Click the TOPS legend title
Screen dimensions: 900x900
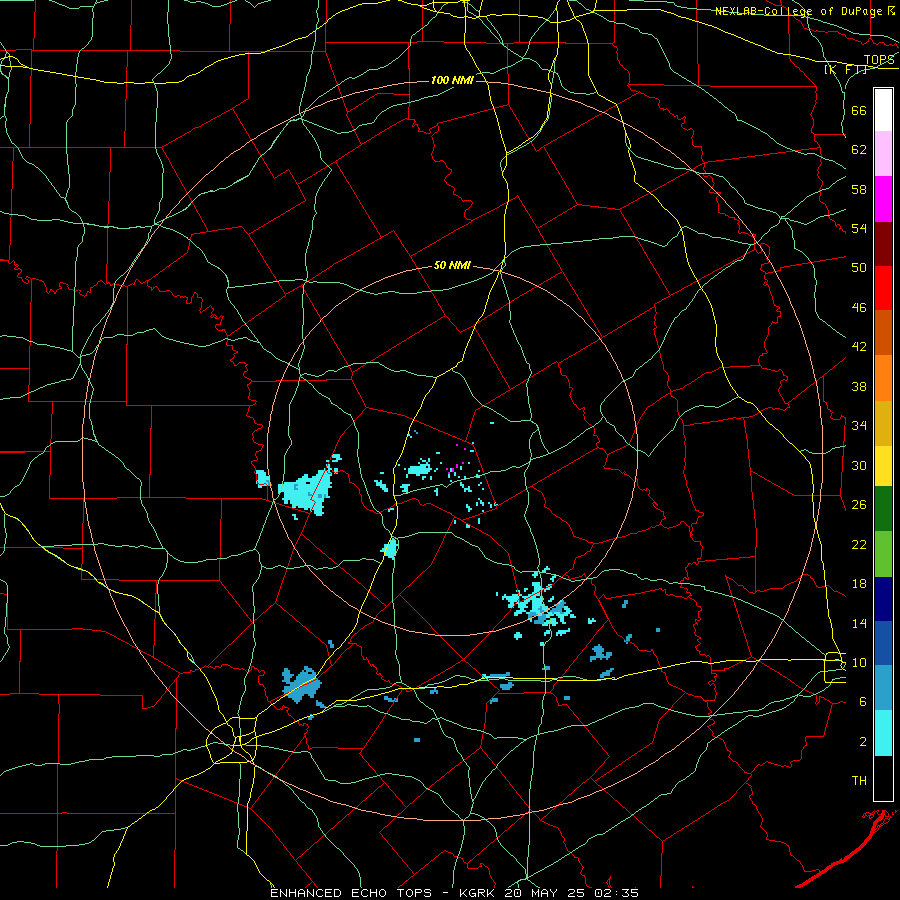click(x=879, y=60)
